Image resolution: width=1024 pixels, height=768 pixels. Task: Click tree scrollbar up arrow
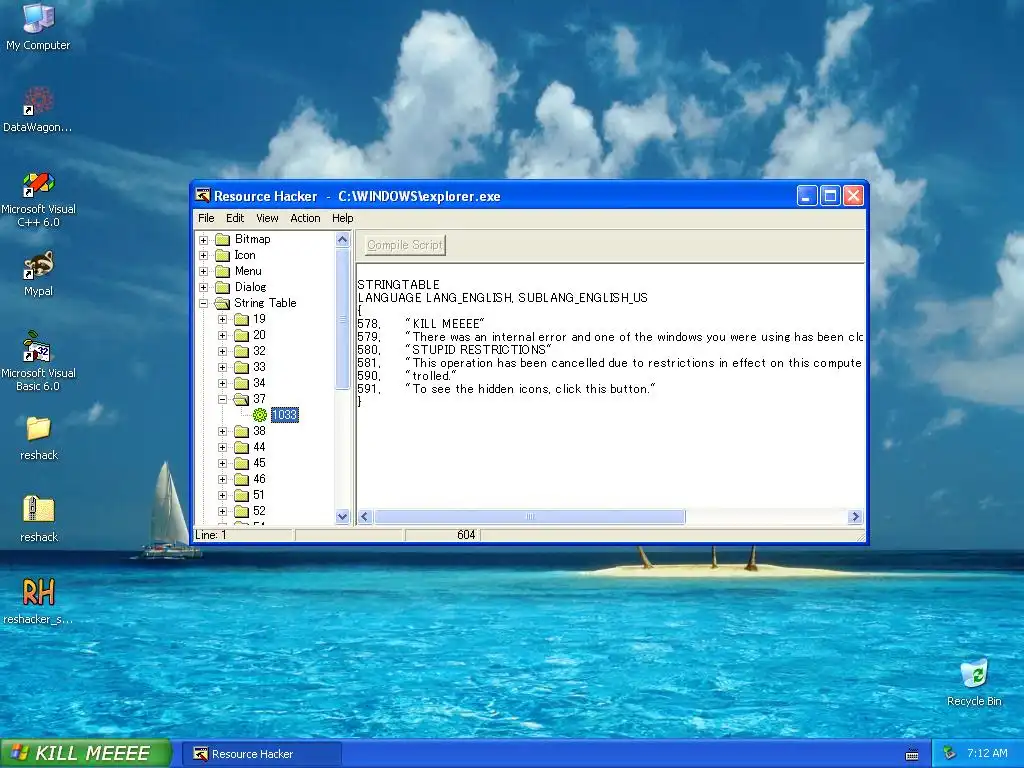(x=342, y=240)
